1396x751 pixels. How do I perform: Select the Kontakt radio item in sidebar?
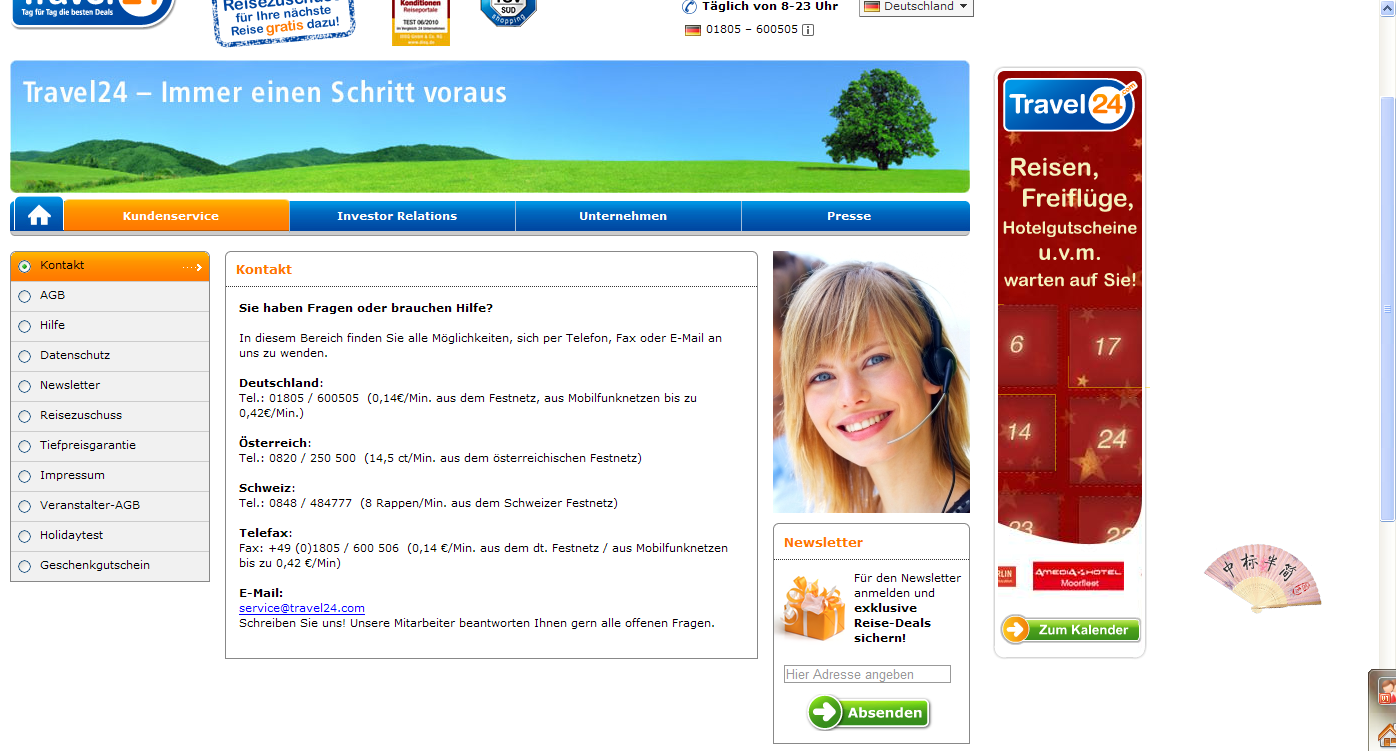pyautogui.click(x=110, y=266)
